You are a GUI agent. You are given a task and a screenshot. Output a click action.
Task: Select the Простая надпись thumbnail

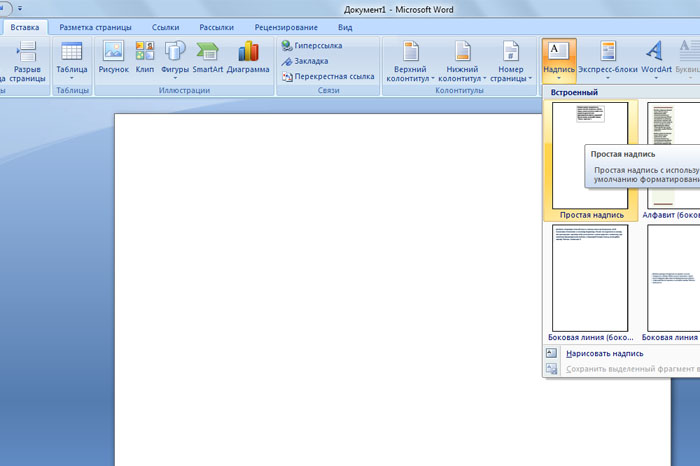(590, 155)
